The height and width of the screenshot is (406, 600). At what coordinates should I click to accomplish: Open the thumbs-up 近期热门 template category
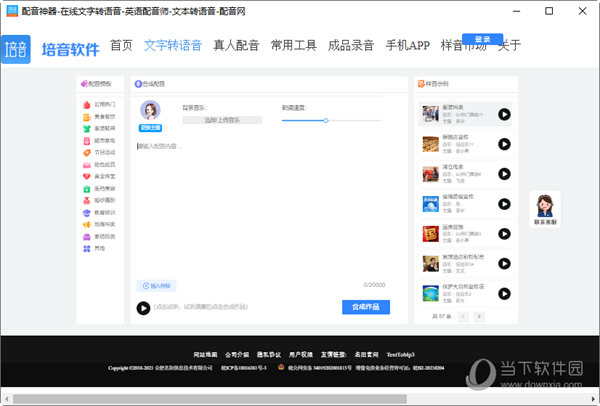point(99,104)
